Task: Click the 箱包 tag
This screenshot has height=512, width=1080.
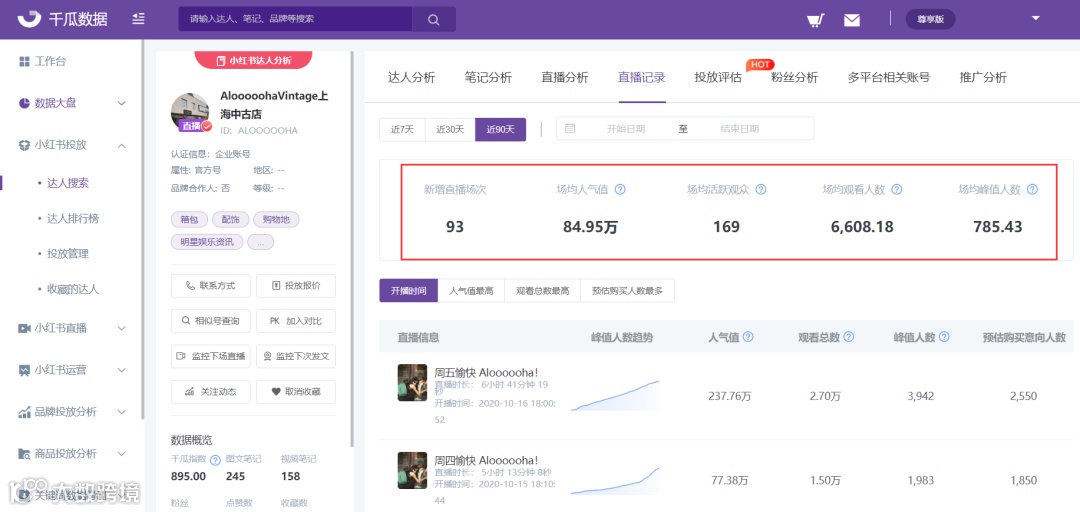Action: coord(189,220)
